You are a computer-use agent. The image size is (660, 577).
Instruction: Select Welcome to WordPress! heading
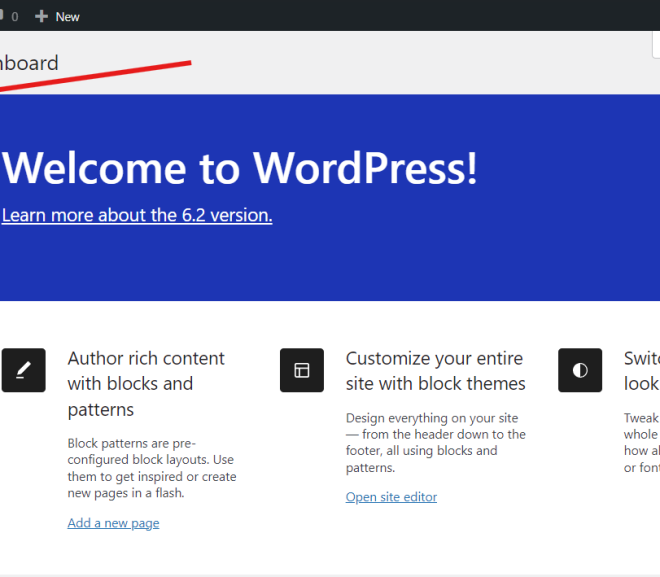click(240, 168)
